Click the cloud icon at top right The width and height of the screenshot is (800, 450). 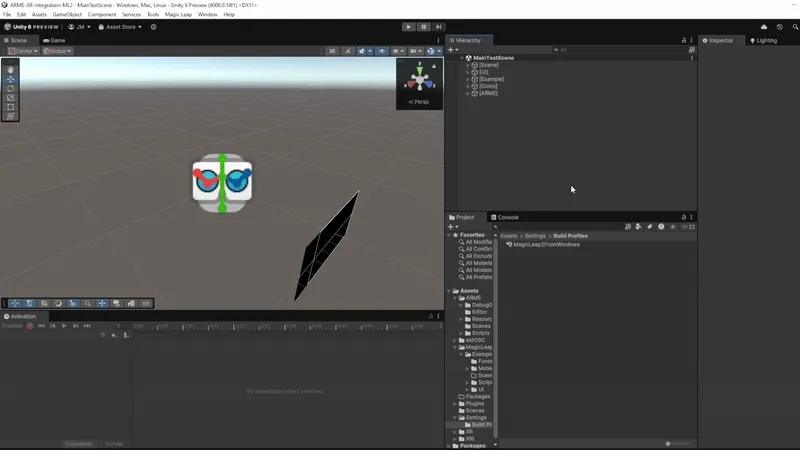pyautogui.click(x=764, y=27)
